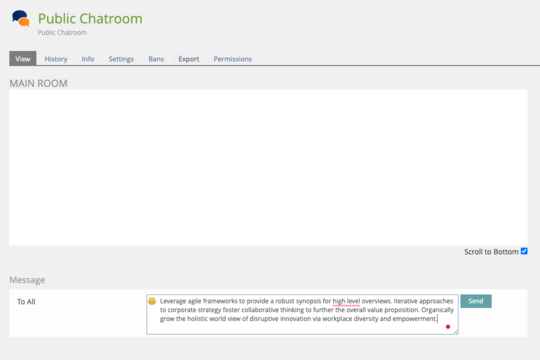Open the Permissions tab
This screenshot has width=540, height=360.
point(232,59)
